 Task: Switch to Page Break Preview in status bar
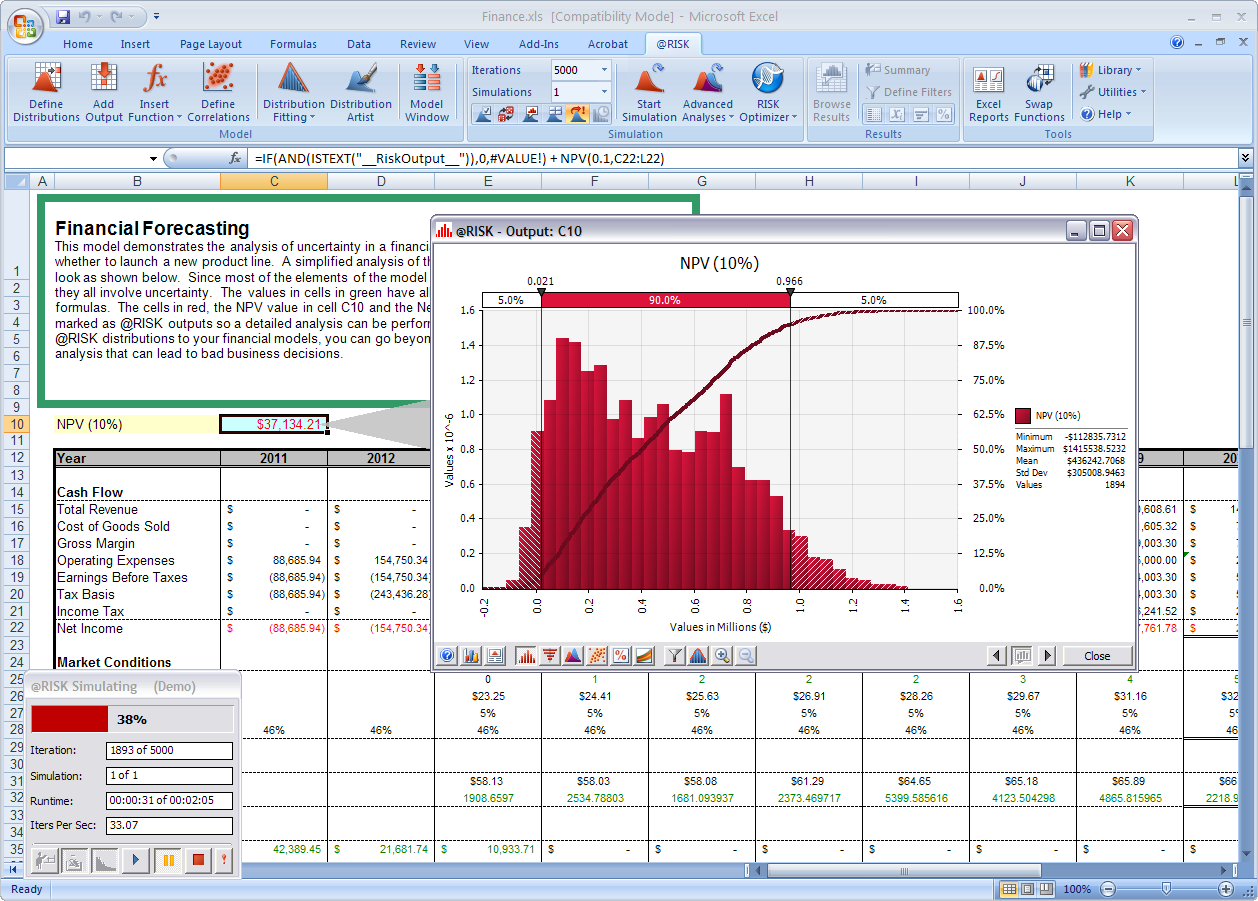click(x=1047, y=889)
